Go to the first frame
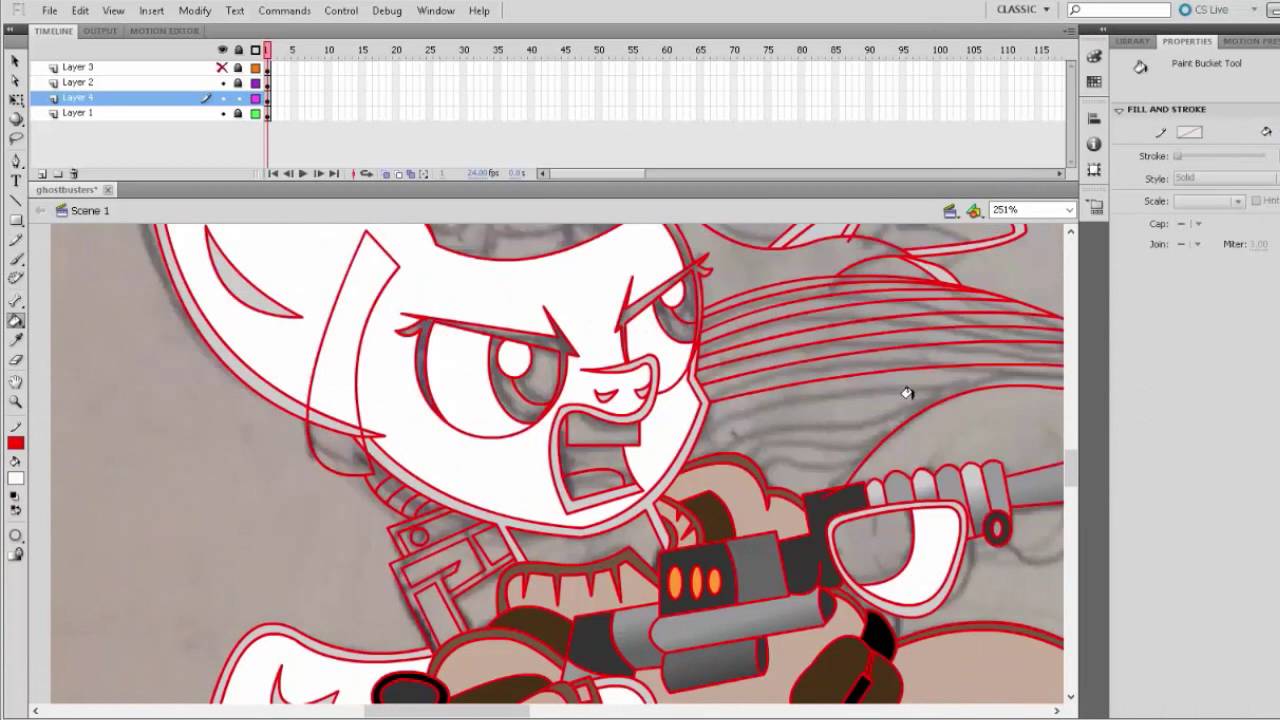 [x=273, y=174]
